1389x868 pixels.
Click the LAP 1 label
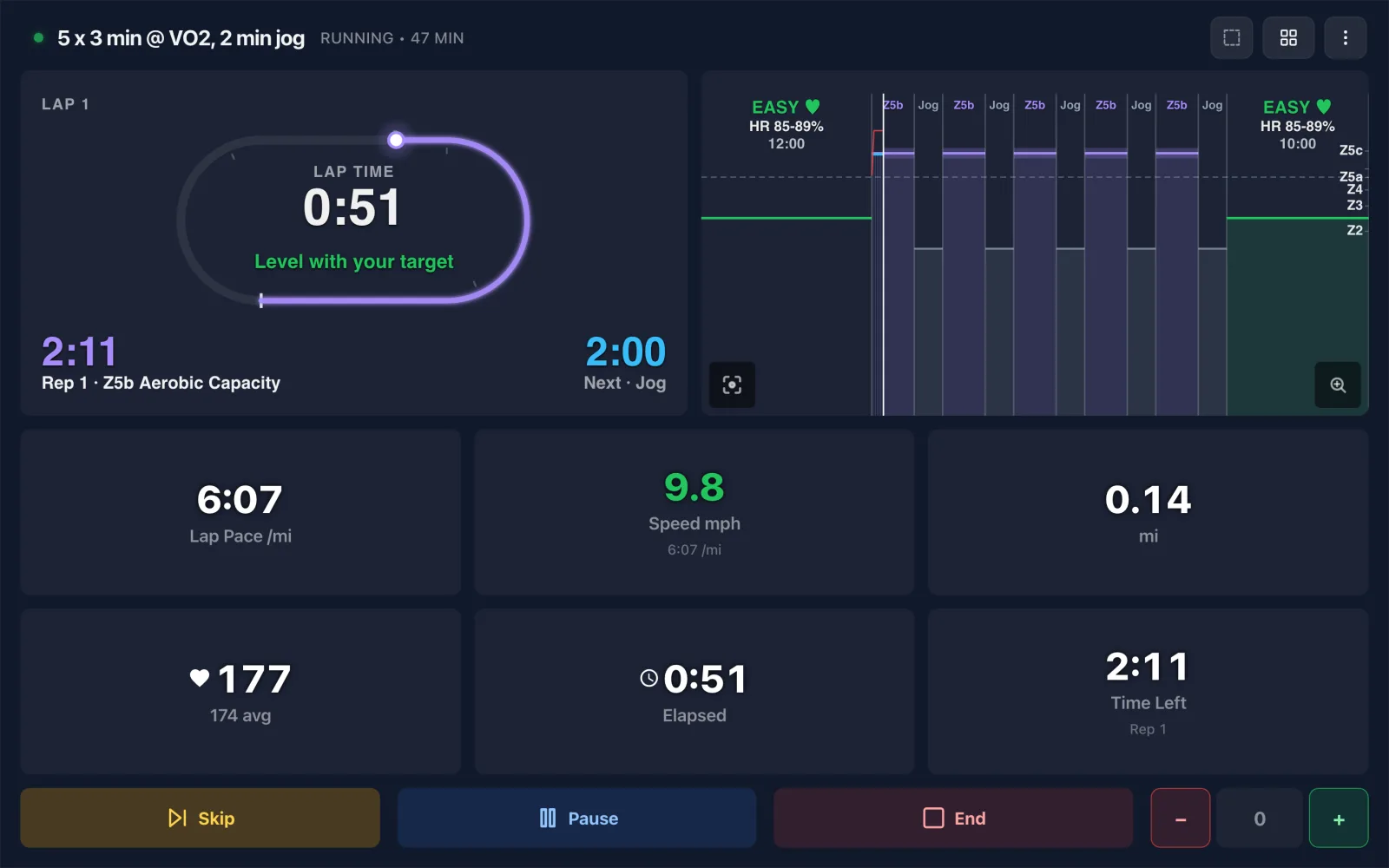(x=65, y=104)
